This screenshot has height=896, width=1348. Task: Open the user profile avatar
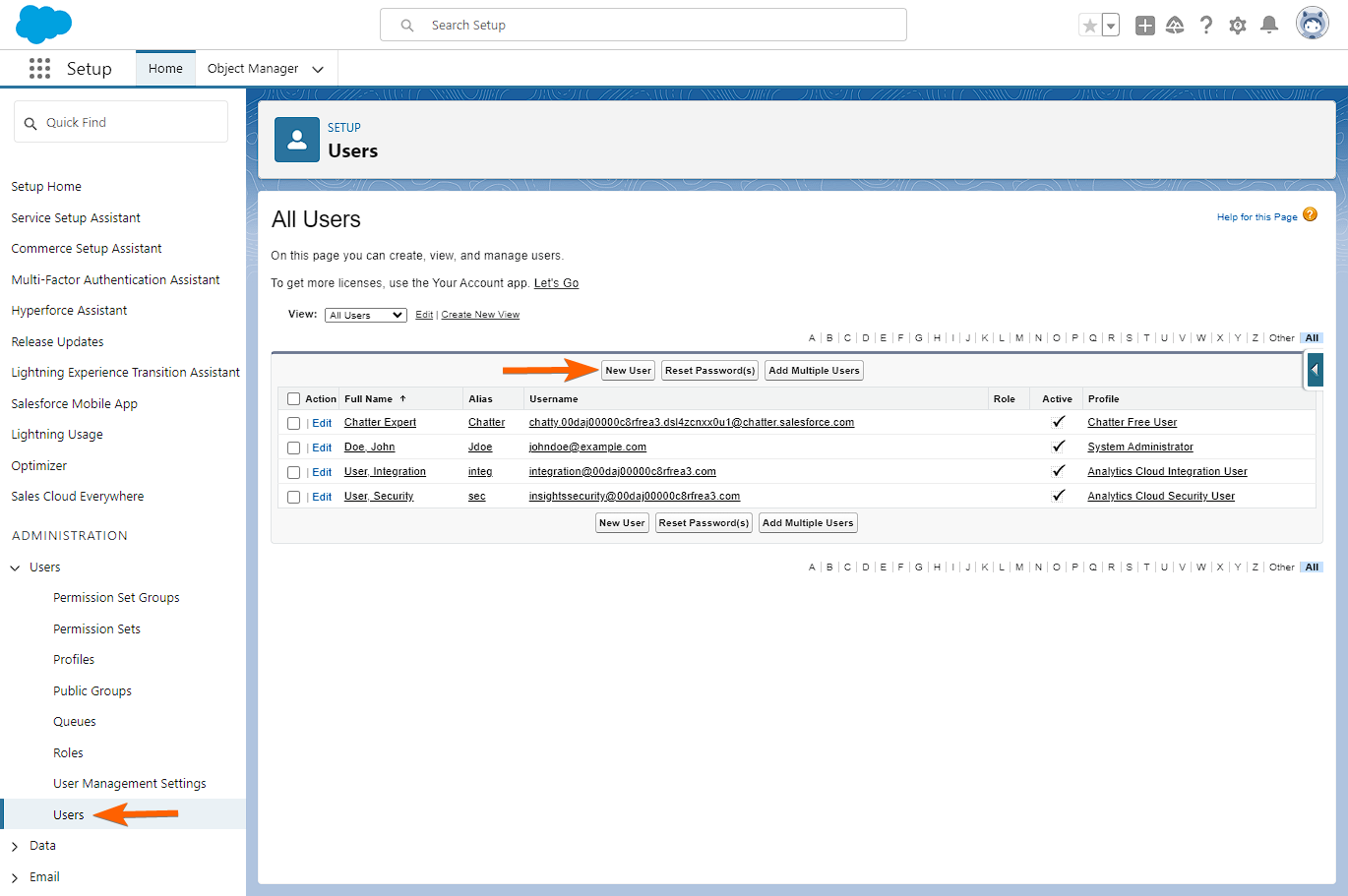[1312, 24]
